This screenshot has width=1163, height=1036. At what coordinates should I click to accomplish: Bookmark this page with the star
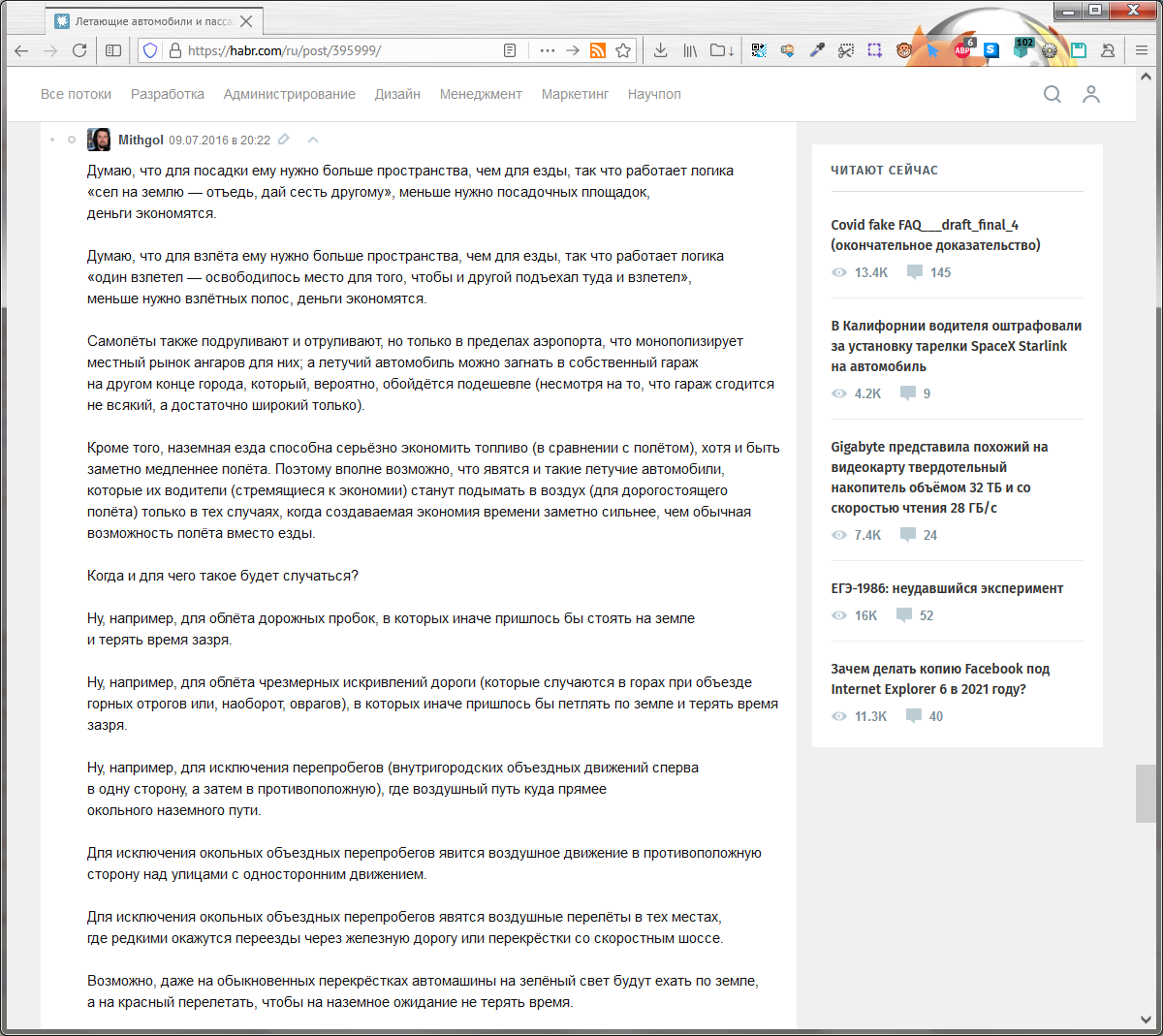pyautogui.click(x=623, y=50)
